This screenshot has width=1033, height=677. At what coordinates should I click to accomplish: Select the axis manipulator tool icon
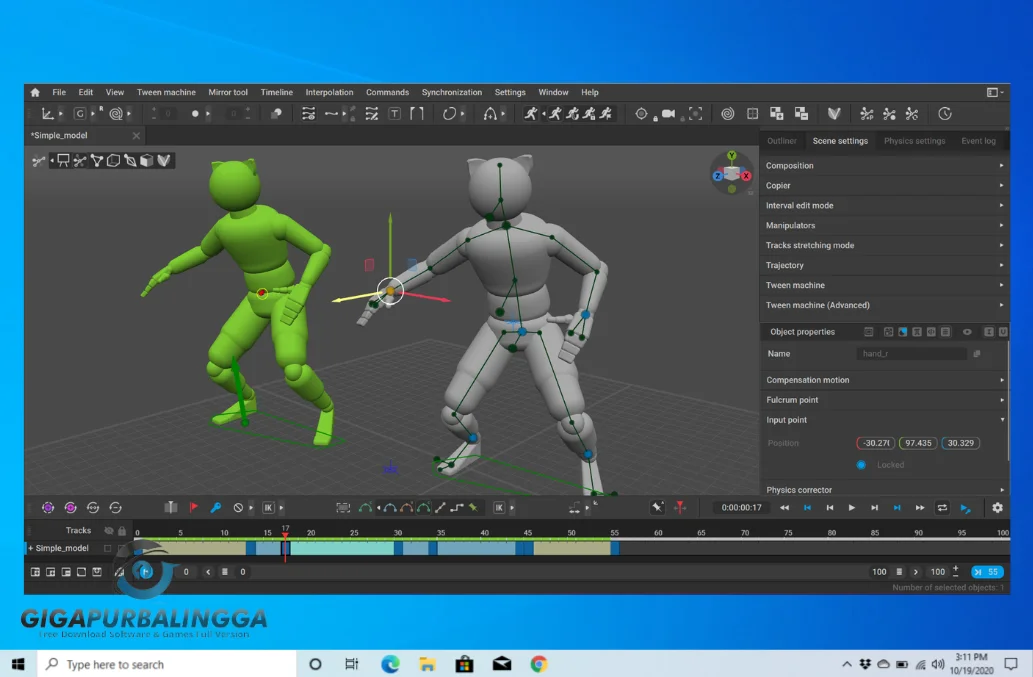[x=47, y=114]
